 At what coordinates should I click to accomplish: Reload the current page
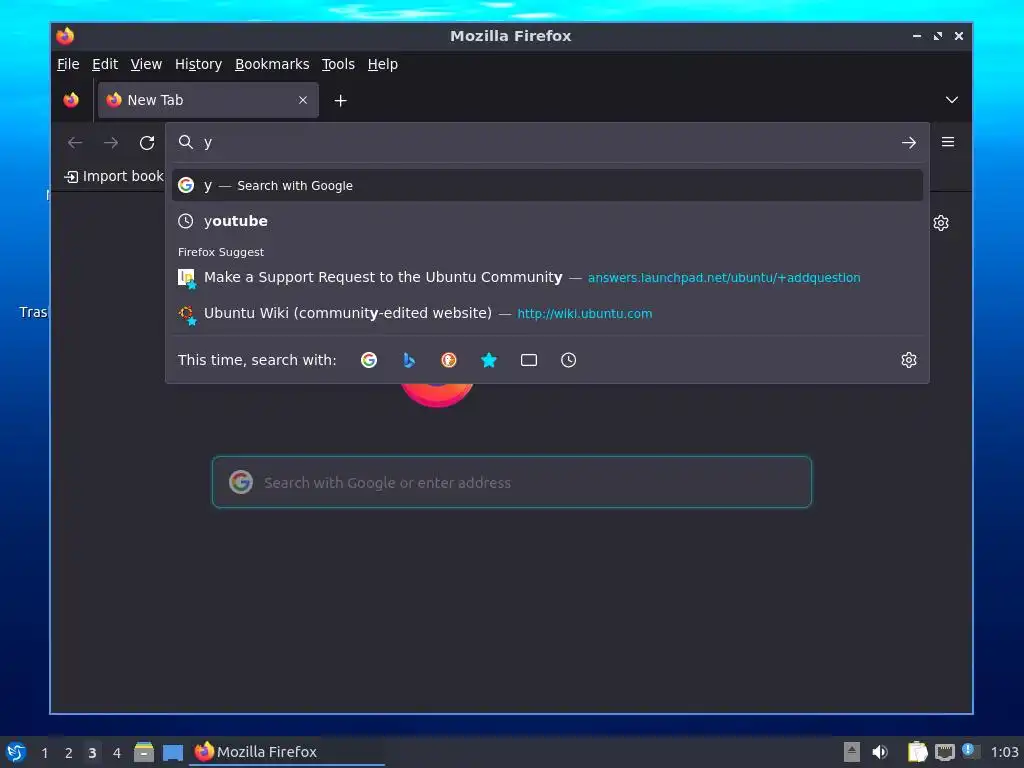point(147,142)
